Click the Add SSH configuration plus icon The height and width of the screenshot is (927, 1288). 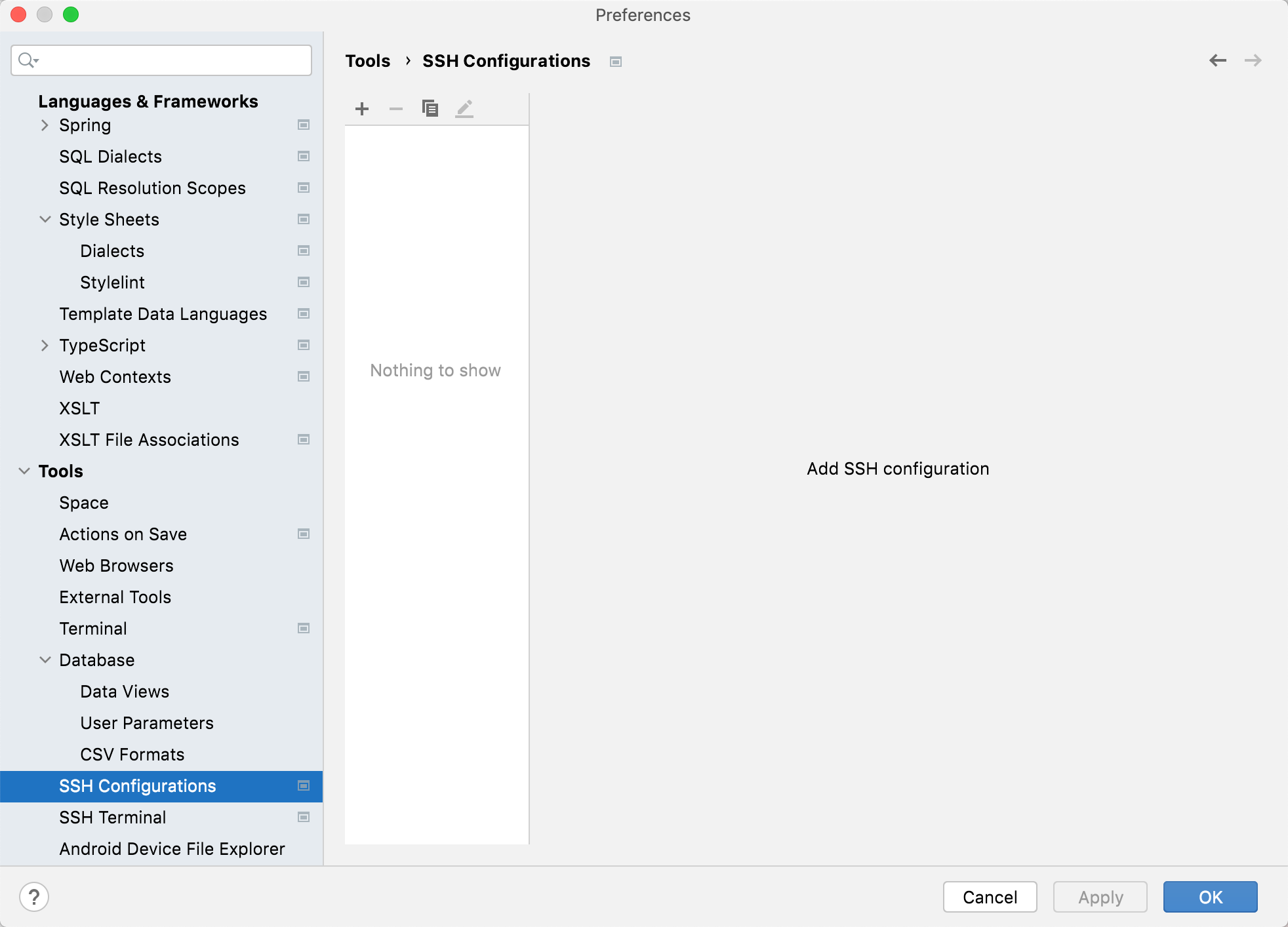click(362, 108)
